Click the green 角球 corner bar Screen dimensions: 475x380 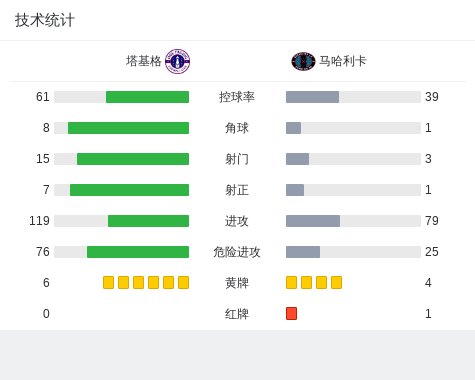[128, 128]
